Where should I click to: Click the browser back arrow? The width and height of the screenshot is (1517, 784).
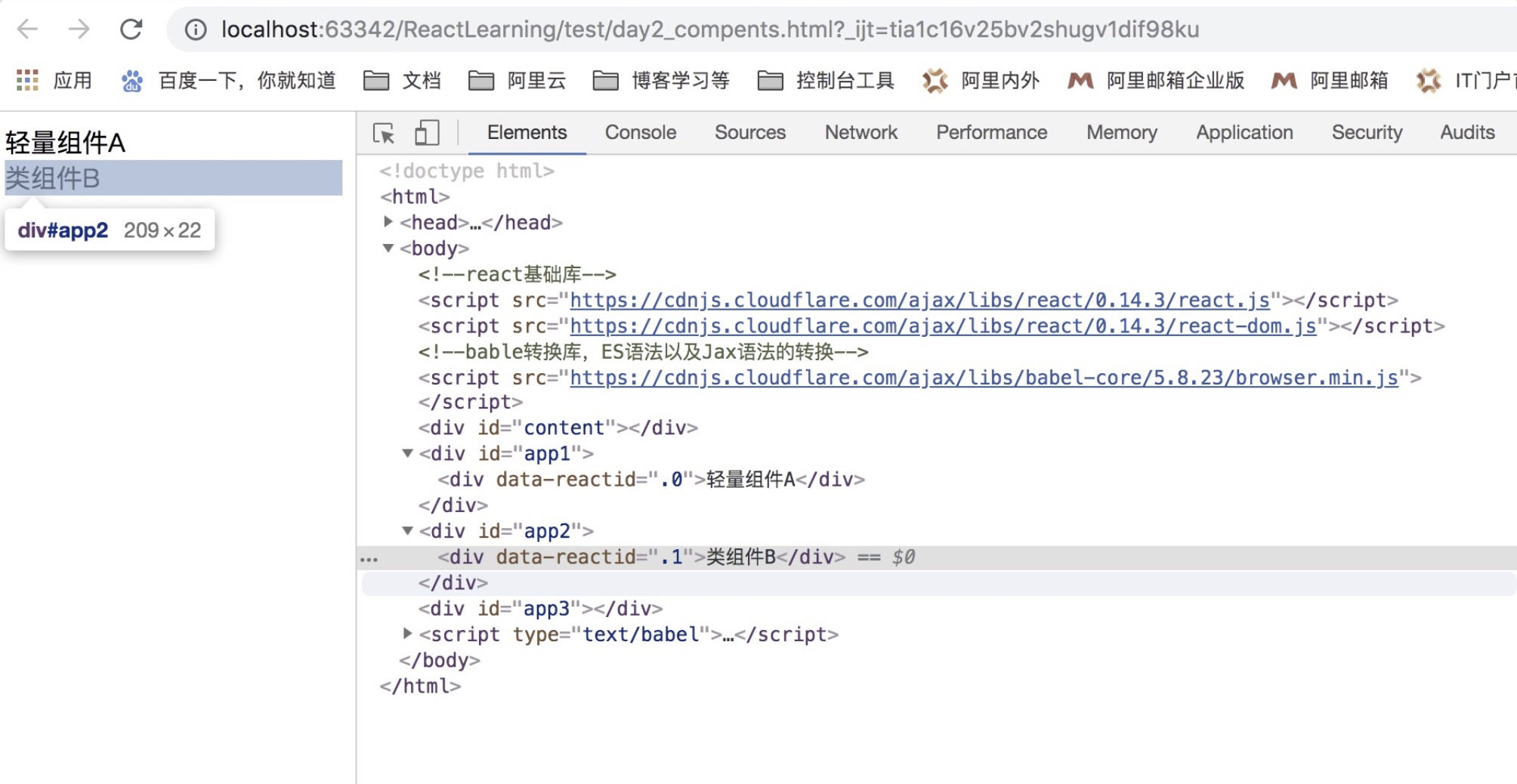click(x=27, y=29)
